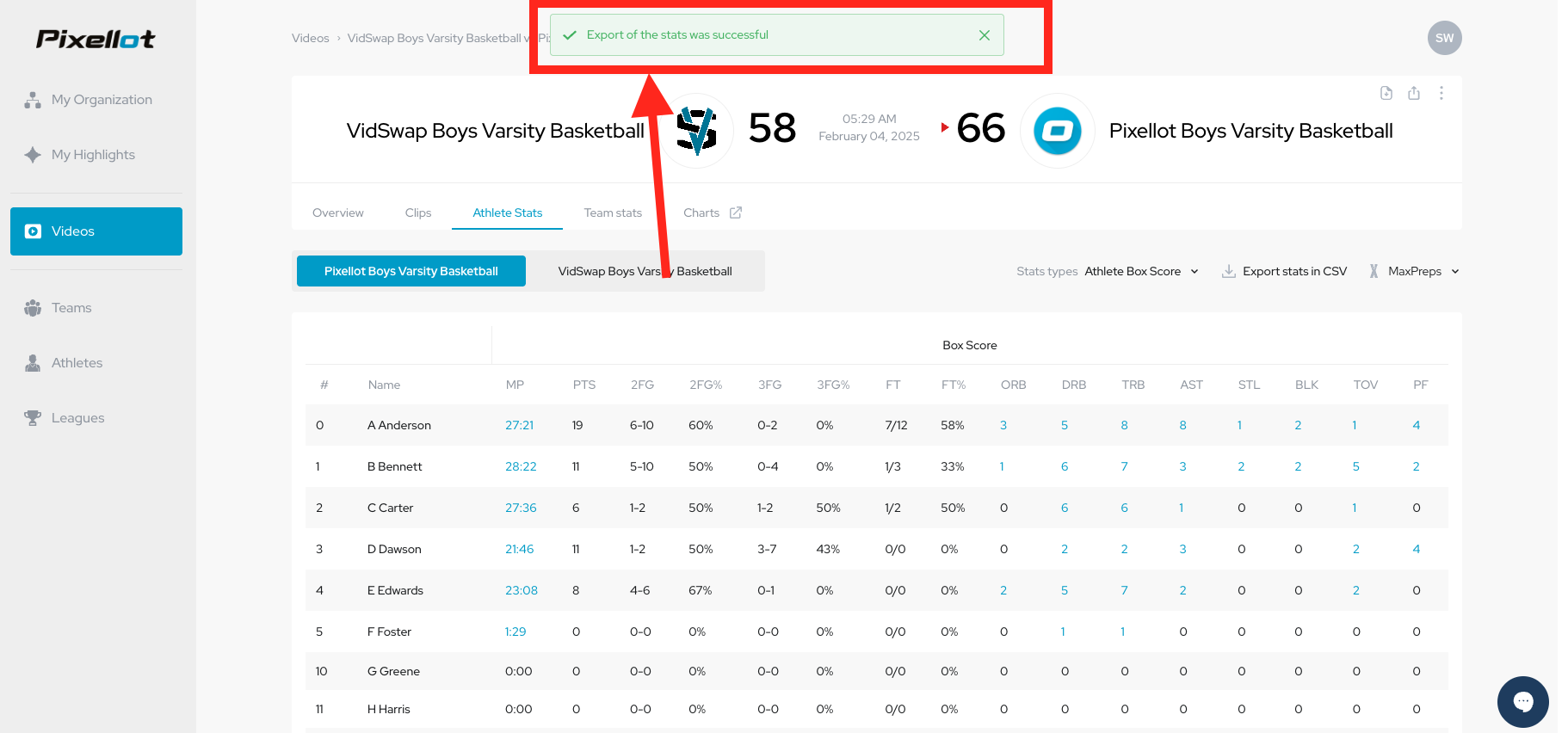Click the PF column header
This screenshot has height=733, width=1568.
[x=1421, y=385]
